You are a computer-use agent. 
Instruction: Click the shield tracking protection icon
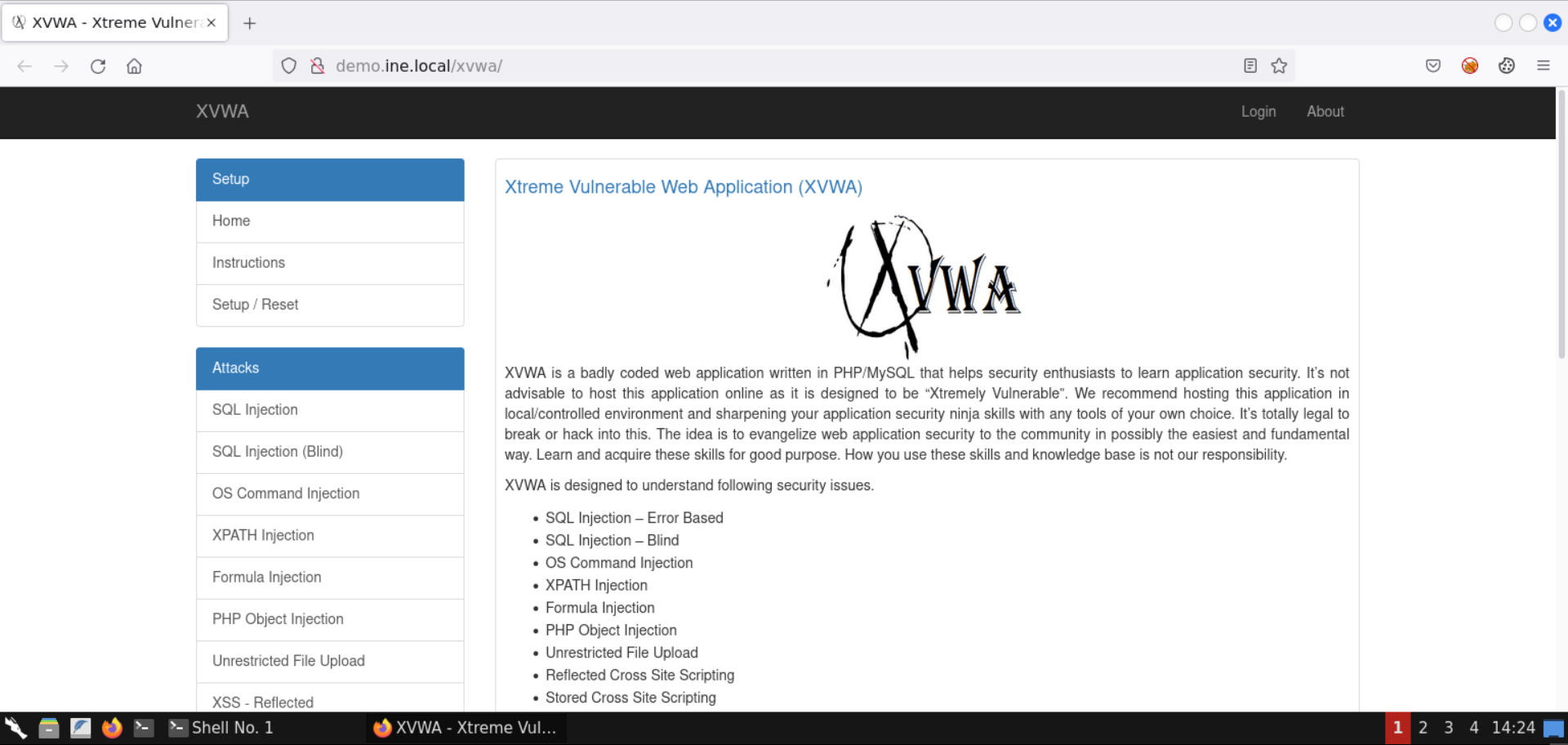coord(288,66)
